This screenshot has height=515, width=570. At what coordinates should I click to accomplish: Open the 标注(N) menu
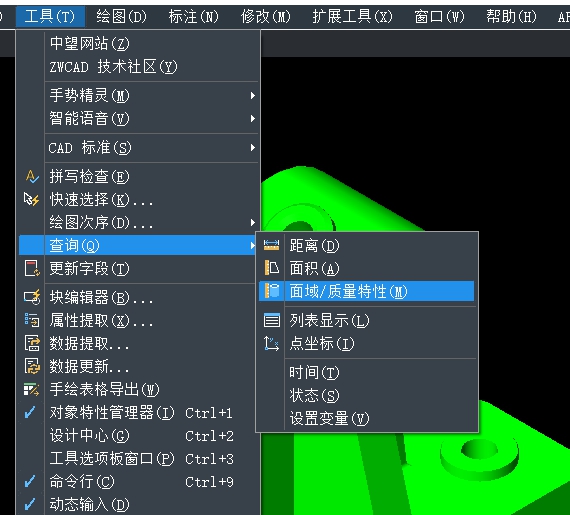[193, 16]
